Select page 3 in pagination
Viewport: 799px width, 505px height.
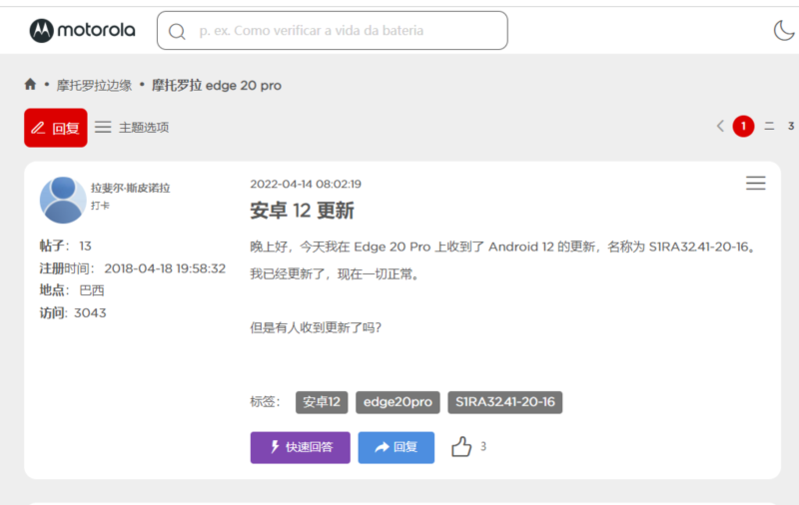point(791,126)
